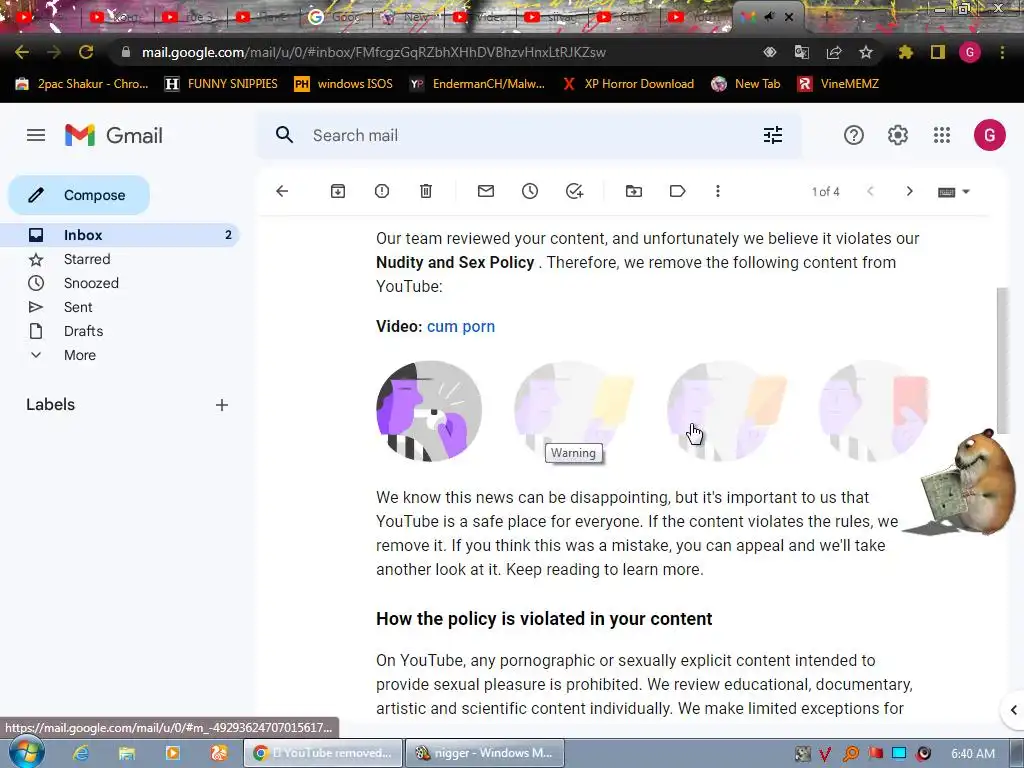Open Windows Explorer from the taskbar
Image resolution: width=1024 pixels, height=768 pixels.
[127, 753]
